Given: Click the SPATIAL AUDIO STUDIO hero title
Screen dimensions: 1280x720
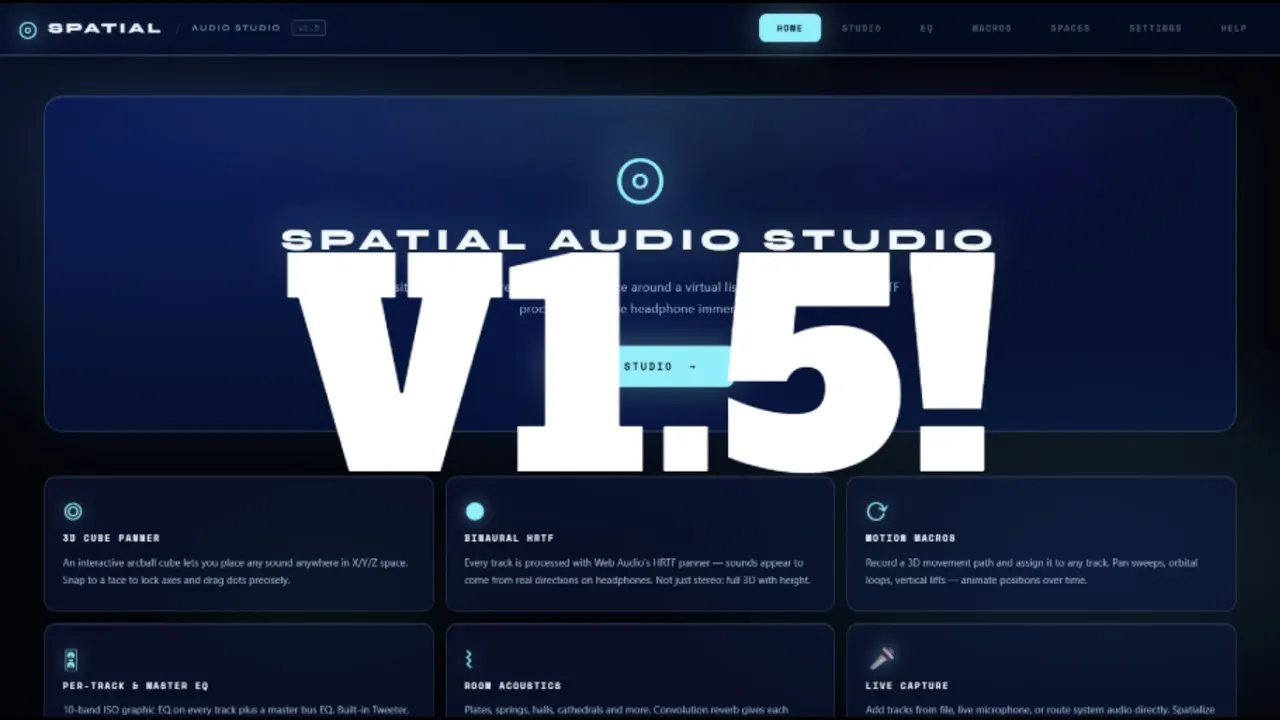Looking at the screenshot, I should [x=638, y=240].
